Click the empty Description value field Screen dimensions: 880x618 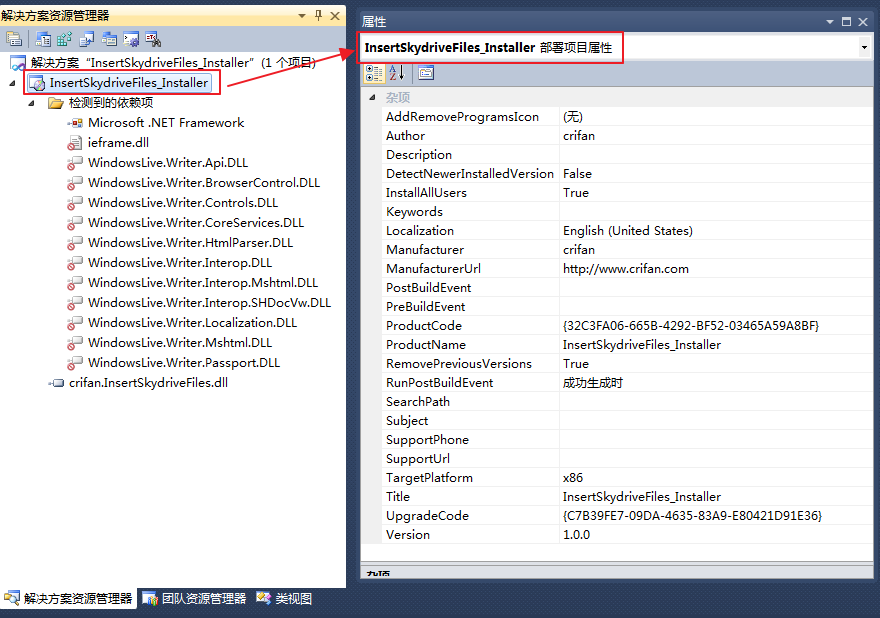716,155
